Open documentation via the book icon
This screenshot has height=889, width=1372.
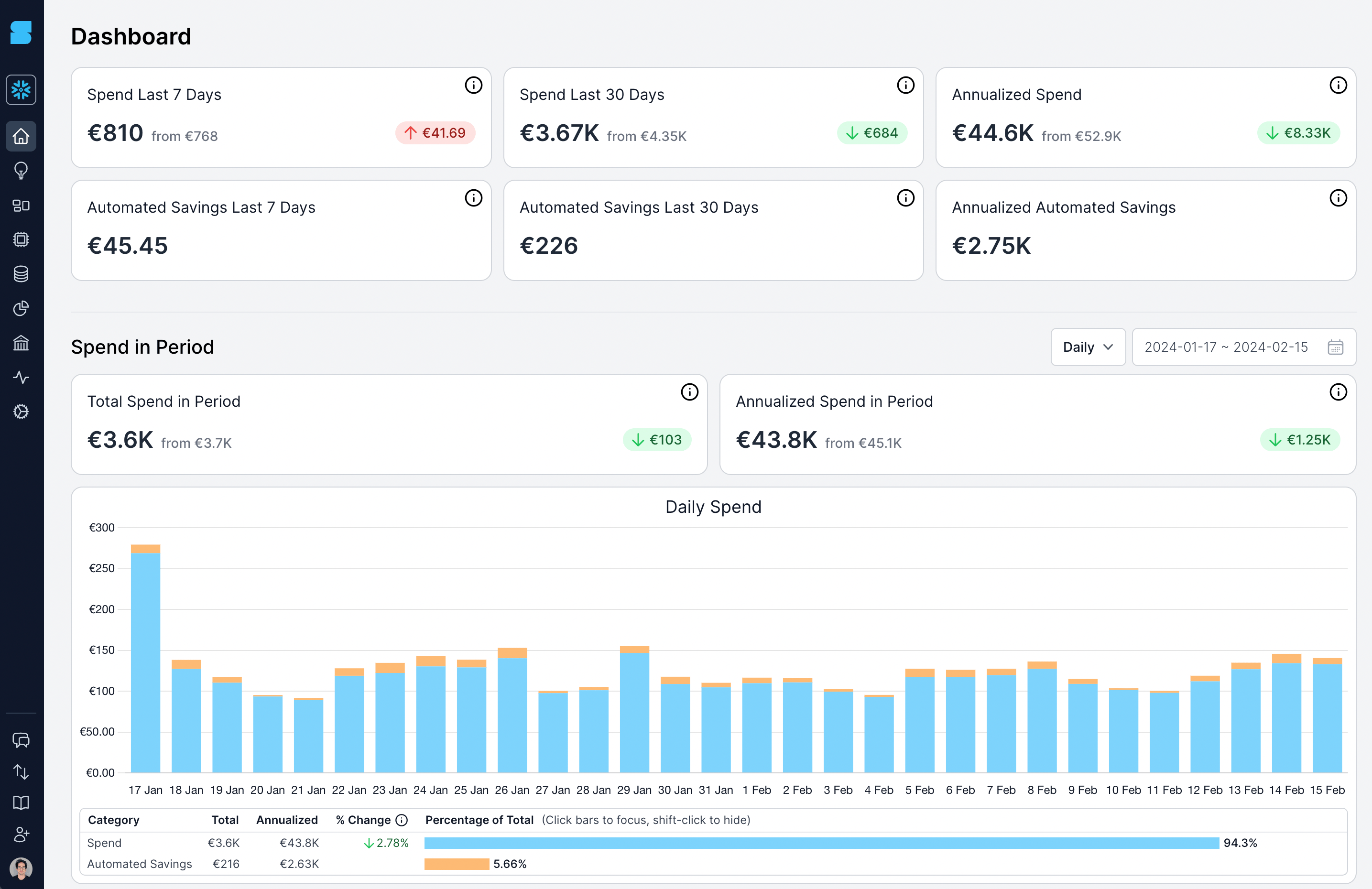point(22,803)
